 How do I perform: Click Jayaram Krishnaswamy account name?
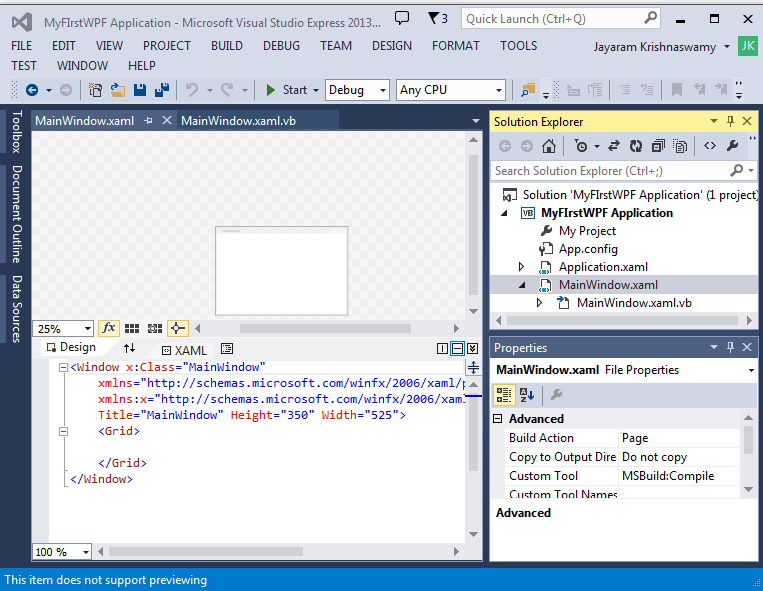[654, 47]
